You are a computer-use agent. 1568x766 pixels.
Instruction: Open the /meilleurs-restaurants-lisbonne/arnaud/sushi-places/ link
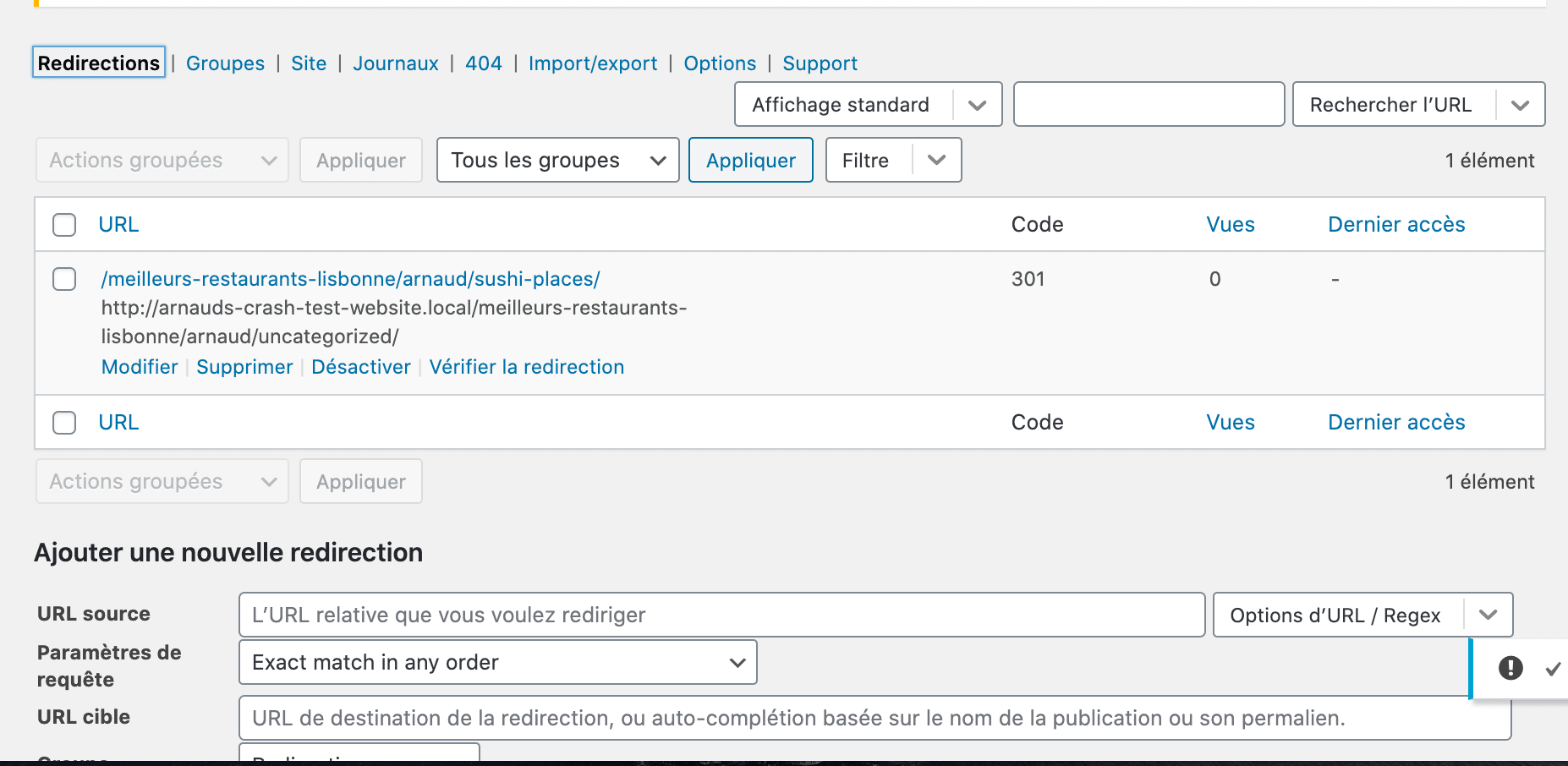(349, 278)
